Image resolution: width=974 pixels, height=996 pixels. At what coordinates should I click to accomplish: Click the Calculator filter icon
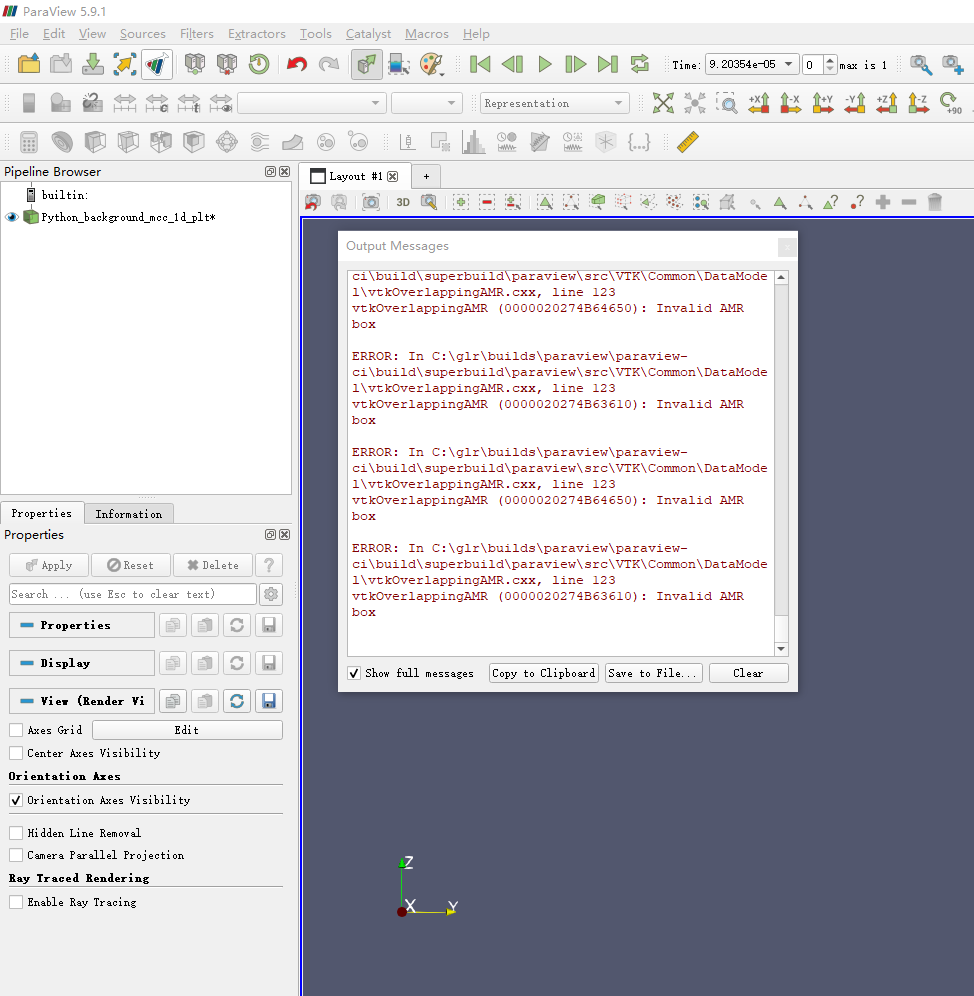click(29, 142)
